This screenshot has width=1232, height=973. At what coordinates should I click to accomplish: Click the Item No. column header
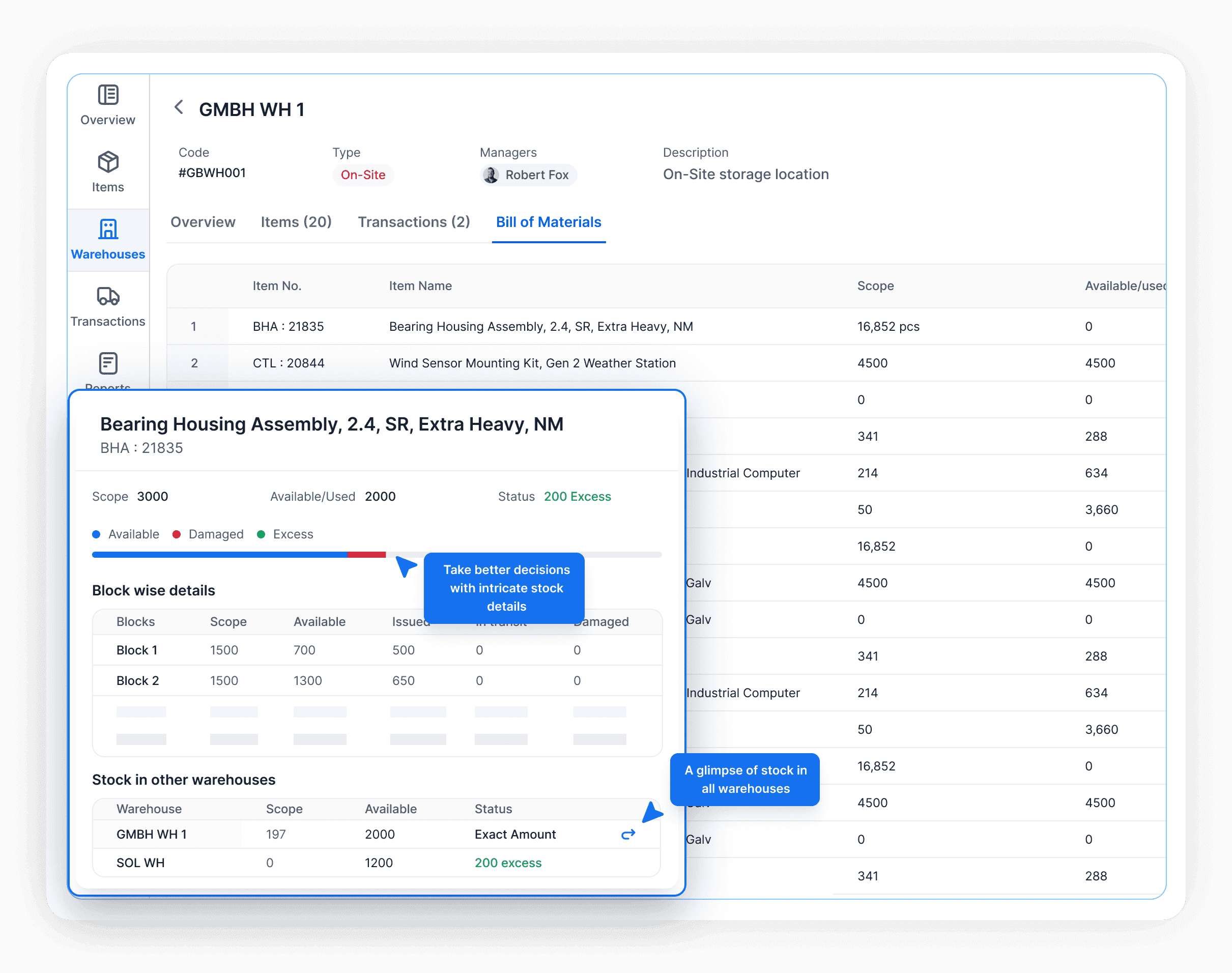coord(277,286)
